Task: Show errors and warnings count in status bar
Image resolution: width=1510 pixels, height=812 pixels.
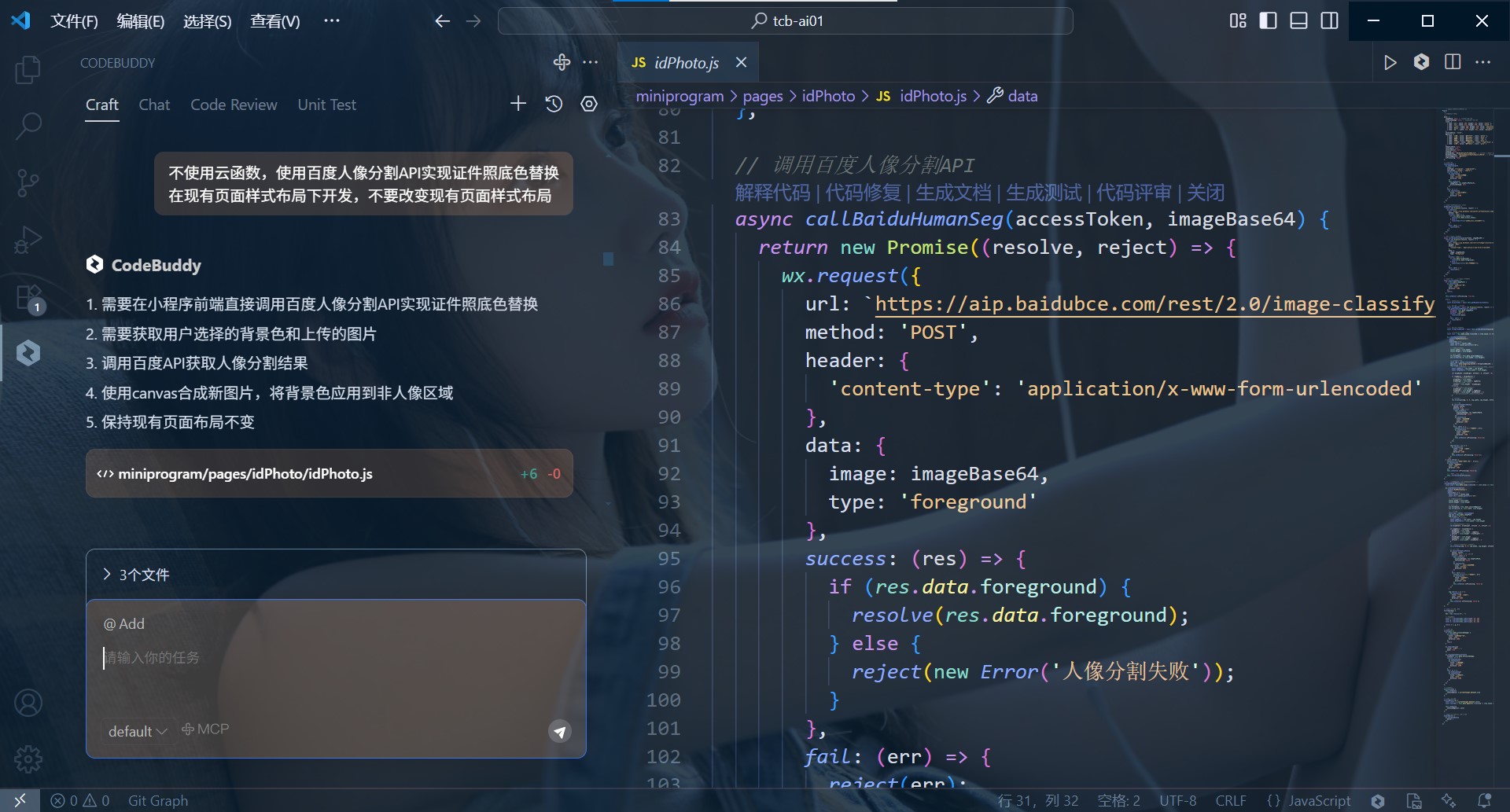Action: [79, 800]
